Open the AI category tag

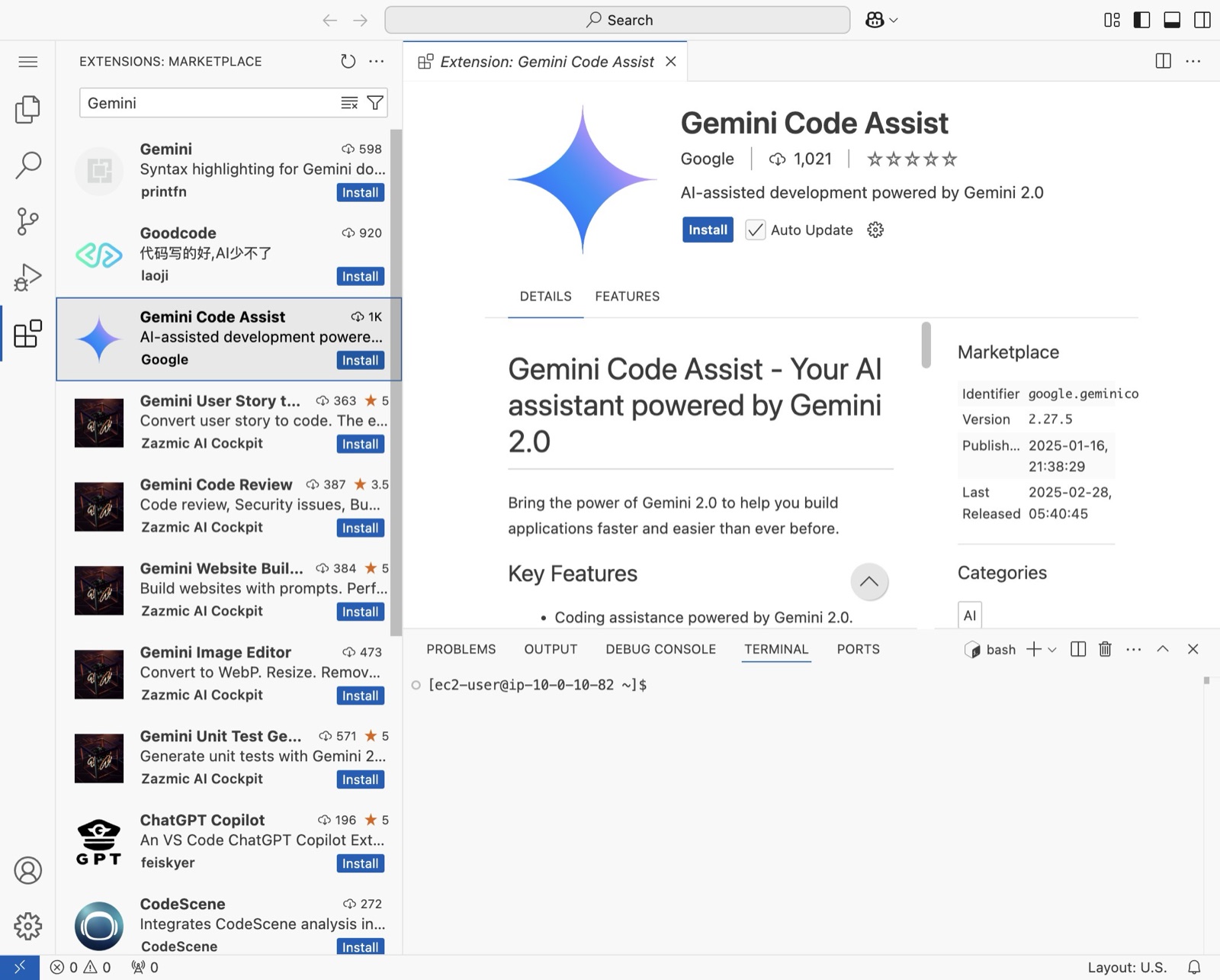(969, 615)
